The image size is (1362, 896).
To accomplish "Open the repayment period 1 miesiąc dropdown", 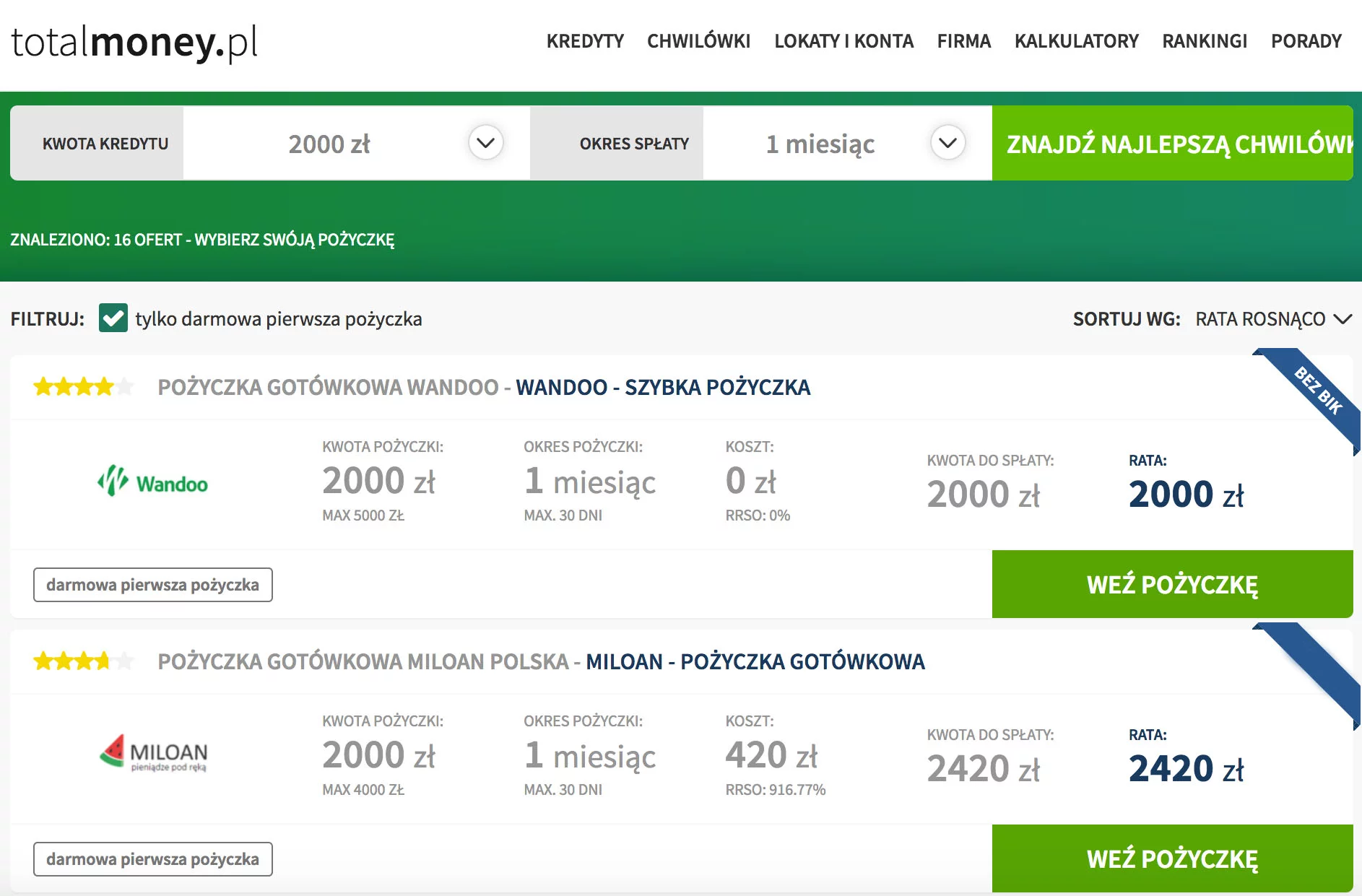I will point(947,143).
